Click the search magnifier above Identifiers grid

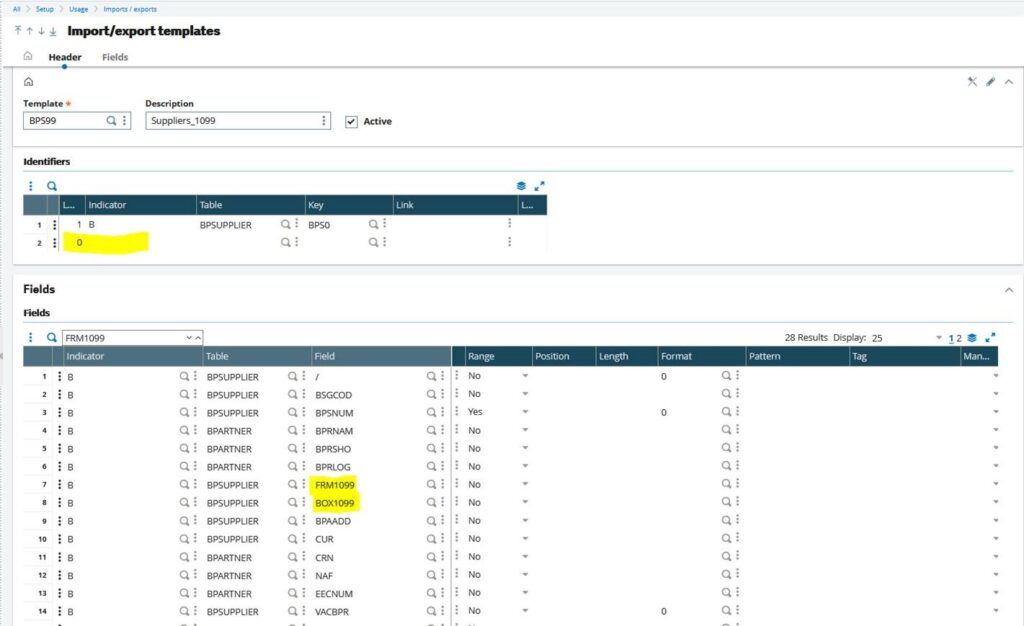(x=51, y=185)
